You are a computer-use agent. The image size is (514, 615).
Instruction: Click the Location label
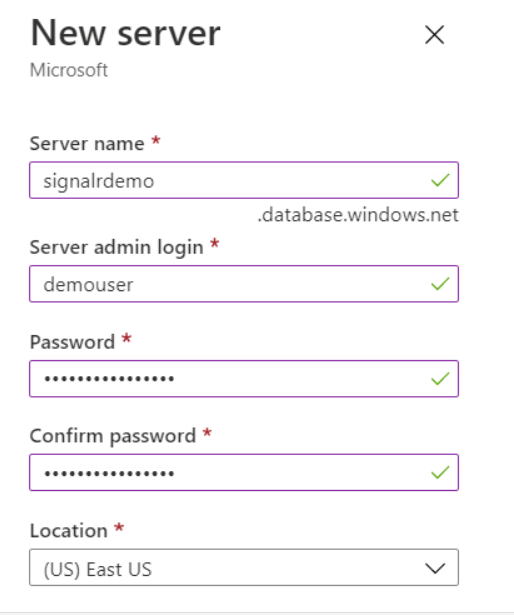click(69, 531)
